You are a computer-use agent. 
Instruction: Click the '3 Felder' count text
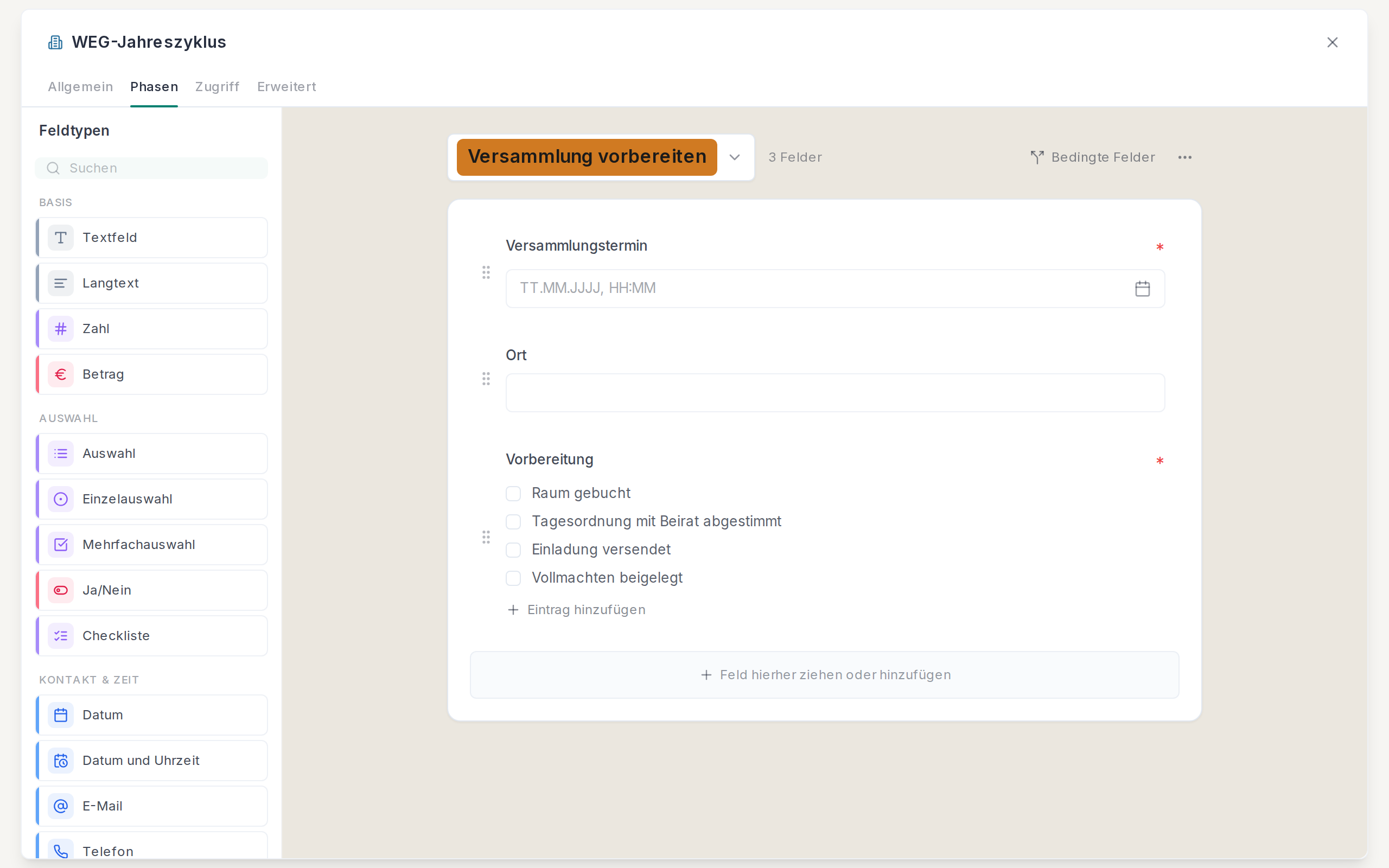[795, 157]
